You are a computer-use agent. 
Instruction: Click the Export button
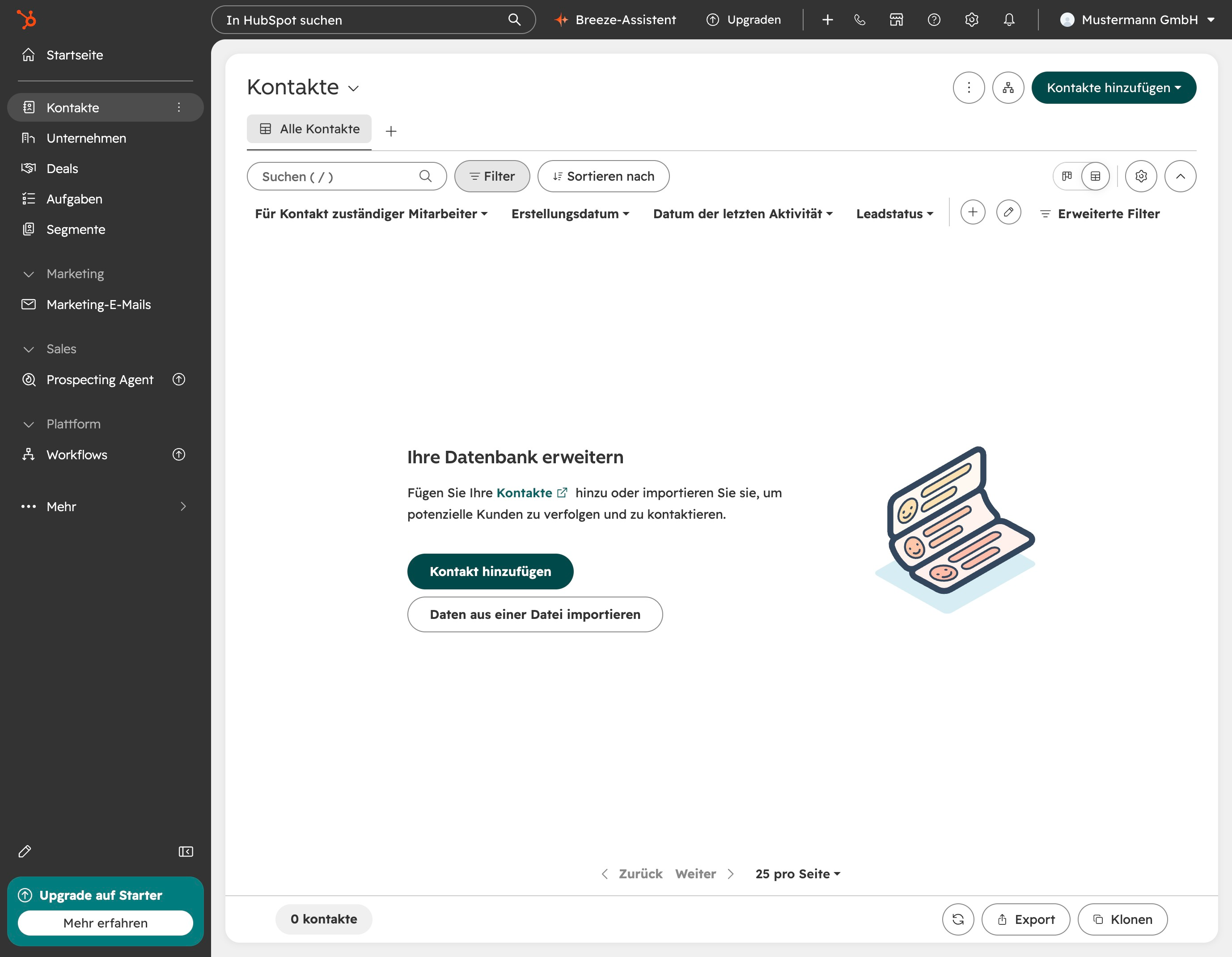pyautogui.click(x=1025, y=919)
